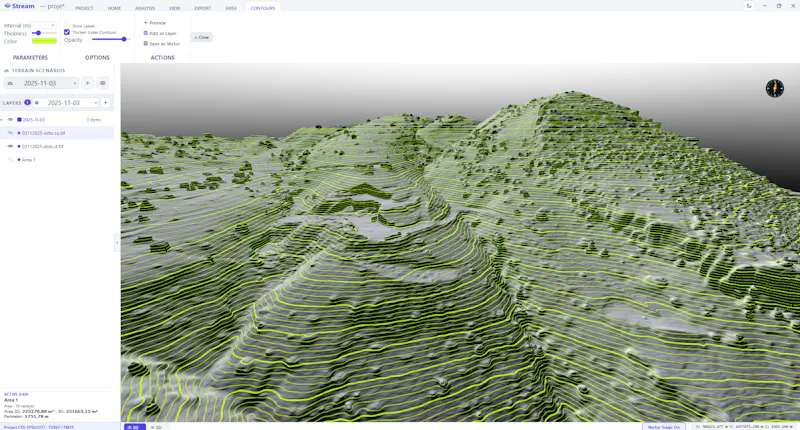Hide the 03112025 dsm layer

[x=10, y=146]
